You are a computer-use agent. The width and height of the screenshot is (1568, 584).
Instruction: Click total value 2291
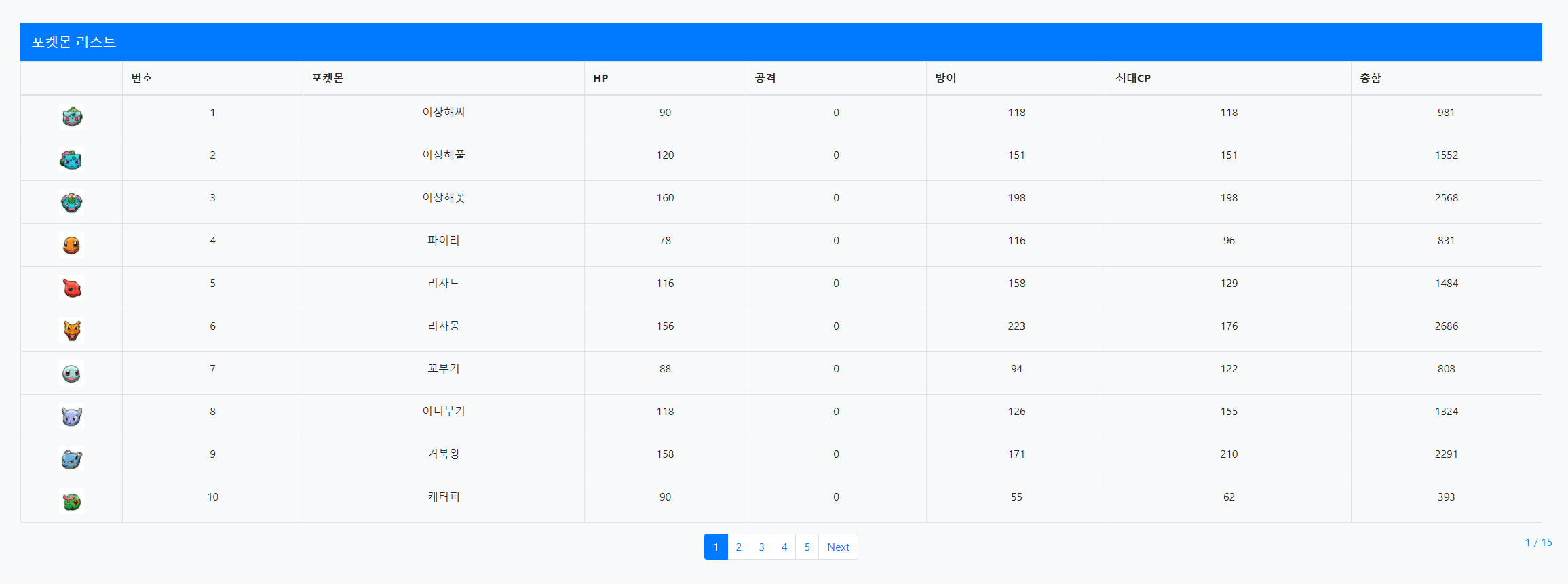pos(1446,454)
